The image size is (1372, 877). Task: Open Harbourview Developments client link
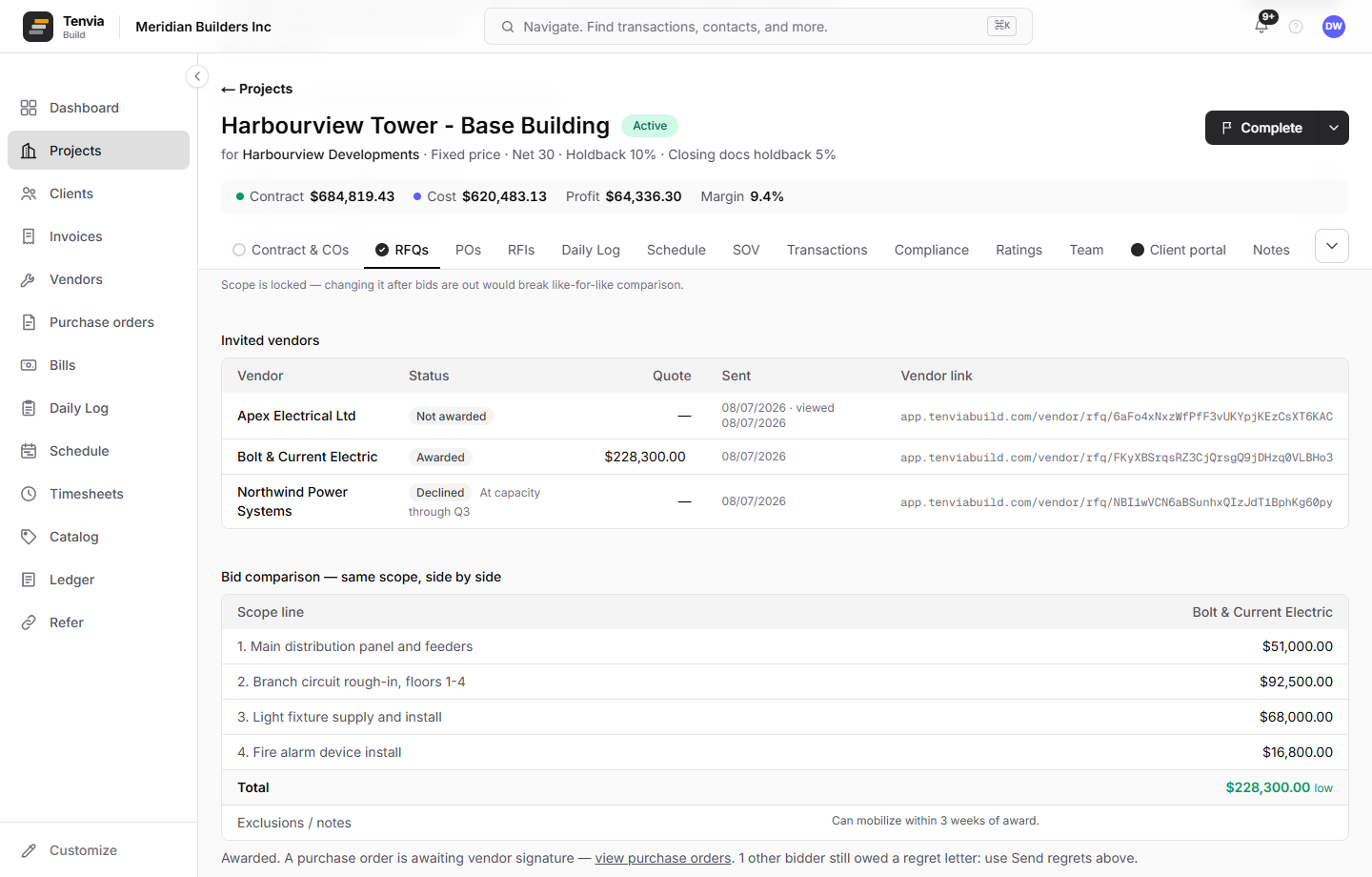[x=331, y=154]
